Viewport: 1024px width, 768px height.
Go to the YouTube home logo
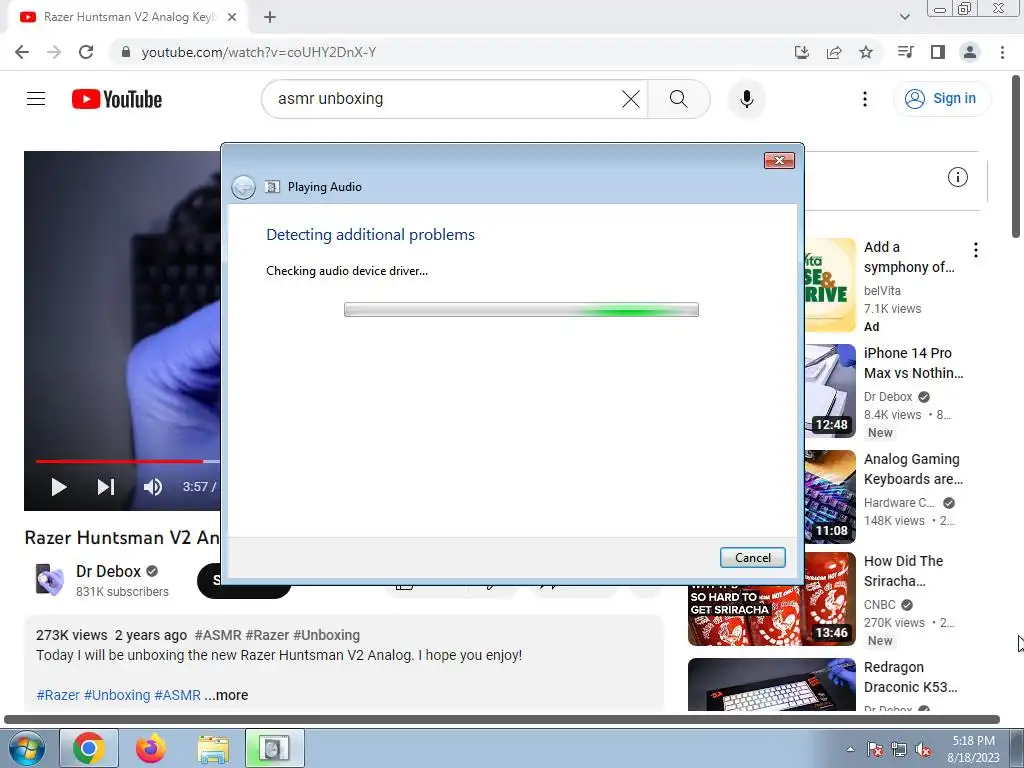(117, 99)
